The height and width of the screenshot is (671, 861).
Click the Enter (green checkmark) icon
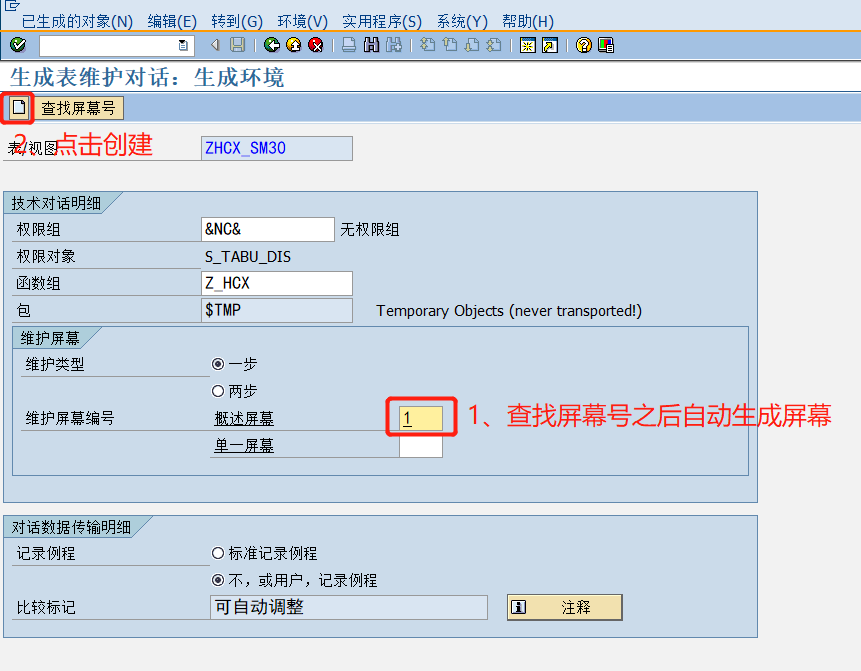pyautogui.click(x=16, y=44)
